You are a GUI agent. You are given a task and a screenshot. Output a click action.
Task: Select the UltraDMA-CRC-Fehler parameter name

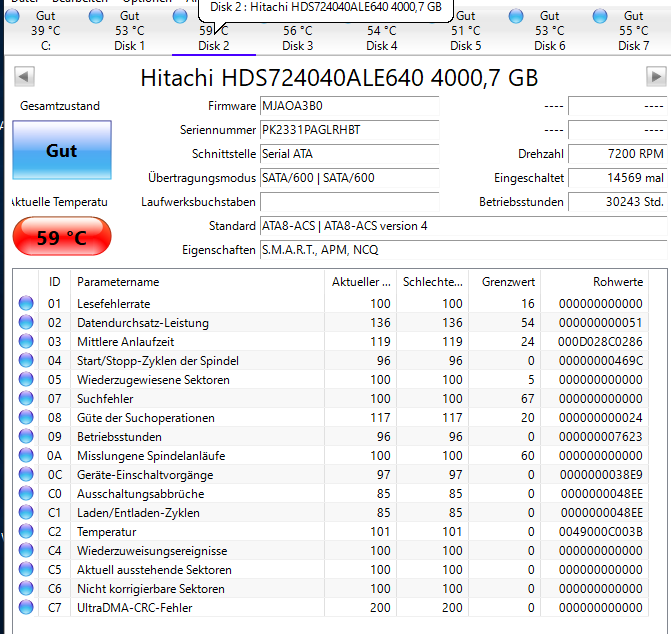coord(134,608)
